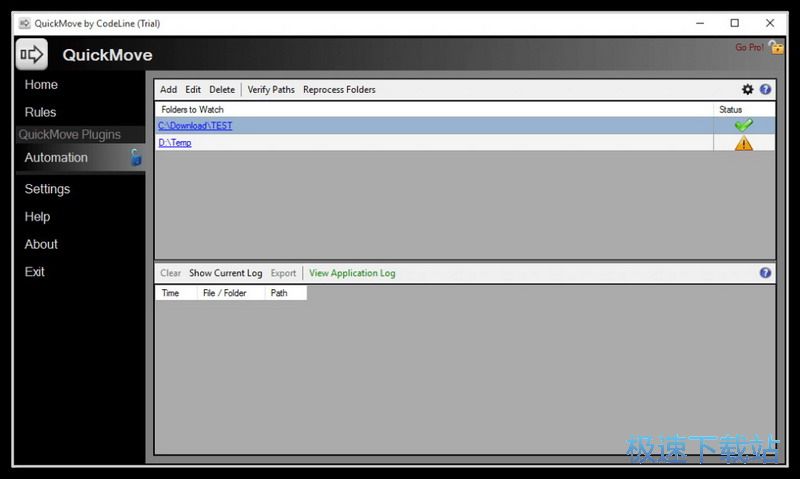This screenshot has height=479, width=800.
Task: Go to Rules in sidebar
Action: (40, 112)
